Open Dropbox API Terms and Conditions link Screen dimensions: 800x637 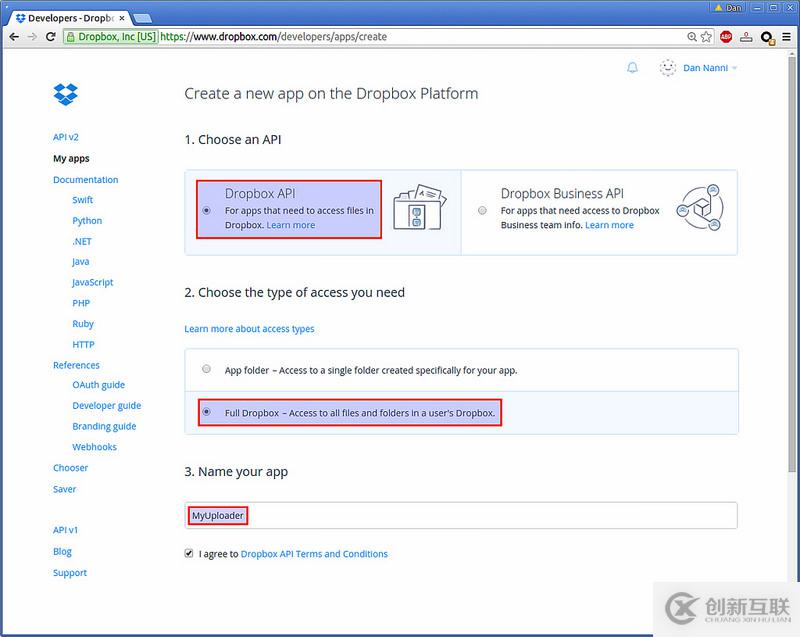314,554
